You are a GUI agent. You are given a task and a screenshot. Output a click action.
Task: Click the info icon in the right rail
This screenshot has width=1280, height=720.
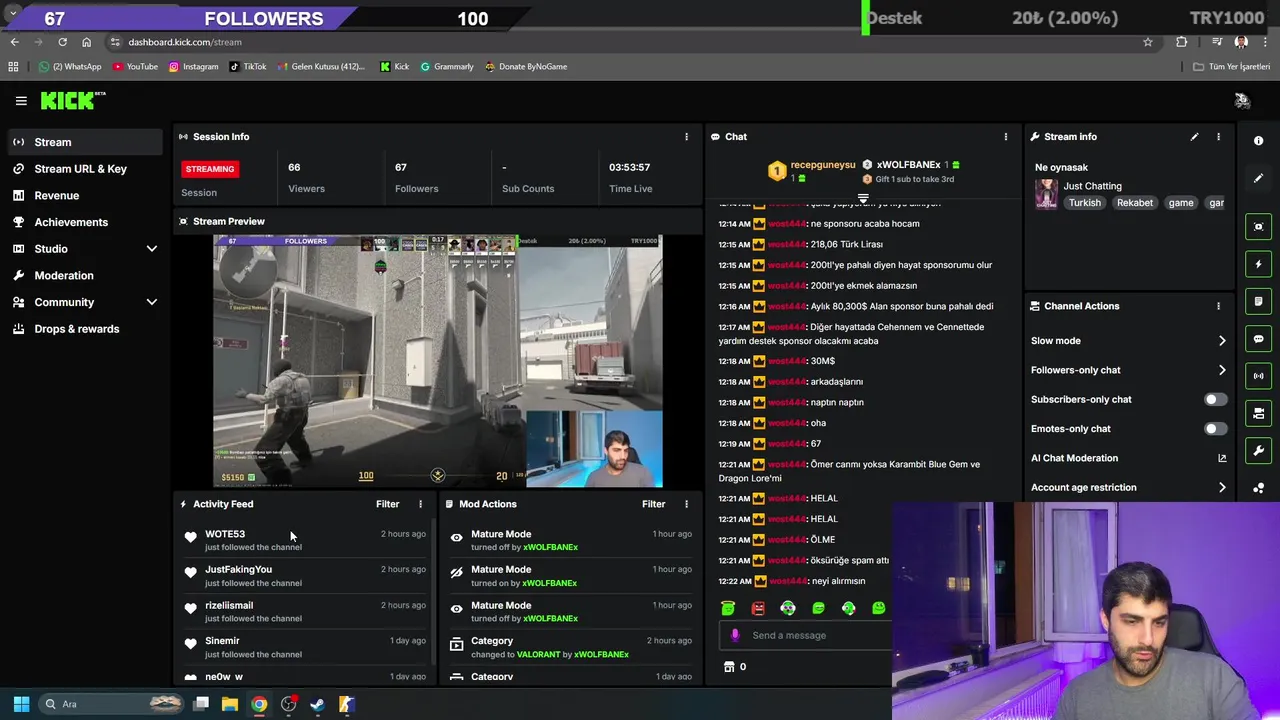click(1258, 141)
